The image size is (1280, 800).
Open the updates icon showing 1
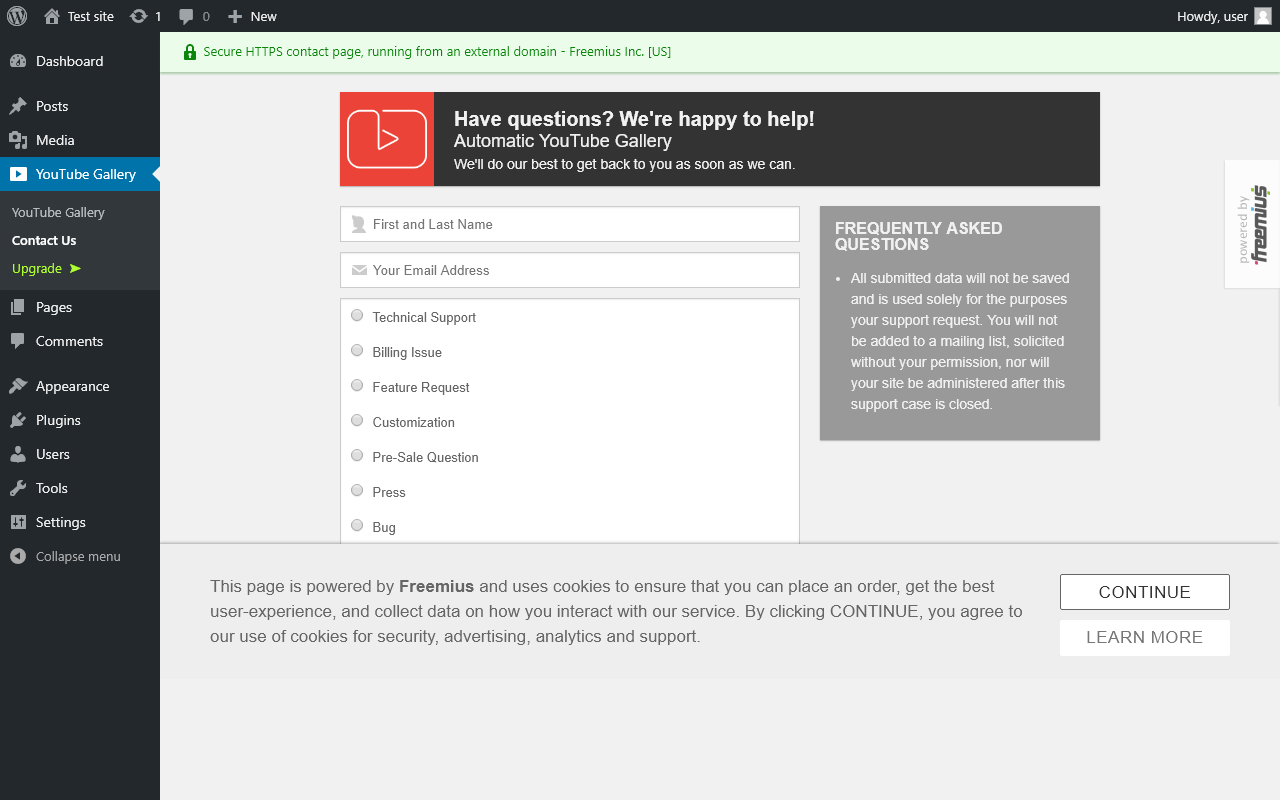click(x=139, y=16)
